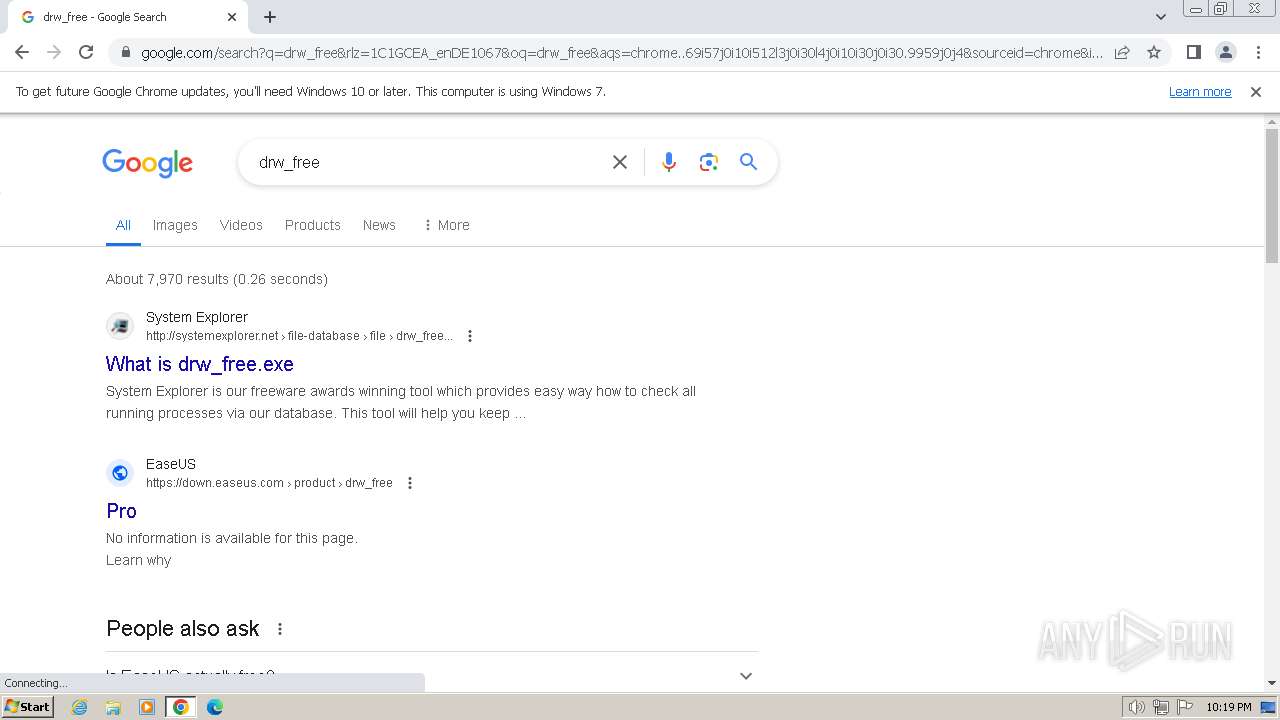1280x720 pixels.
Task: Open Learn more about Chrome updates
Action: click(1200, 91)
